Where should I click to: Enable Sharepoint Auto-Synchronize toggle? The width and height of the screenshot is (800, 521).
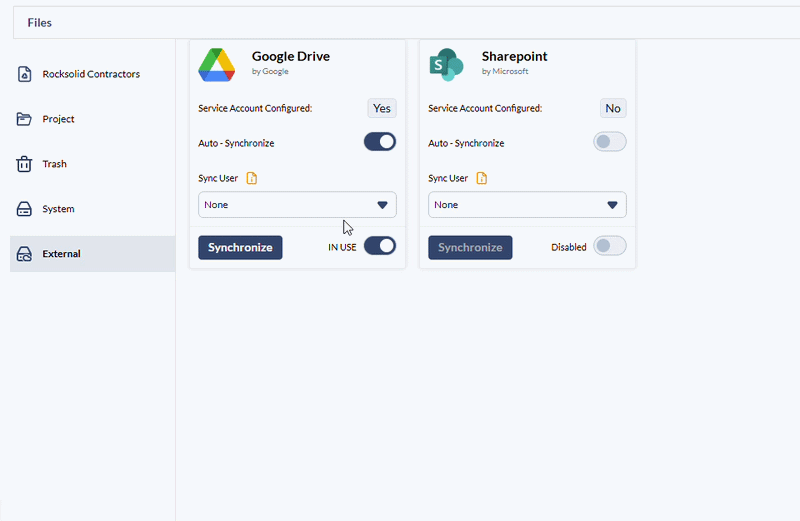[610, 142]
